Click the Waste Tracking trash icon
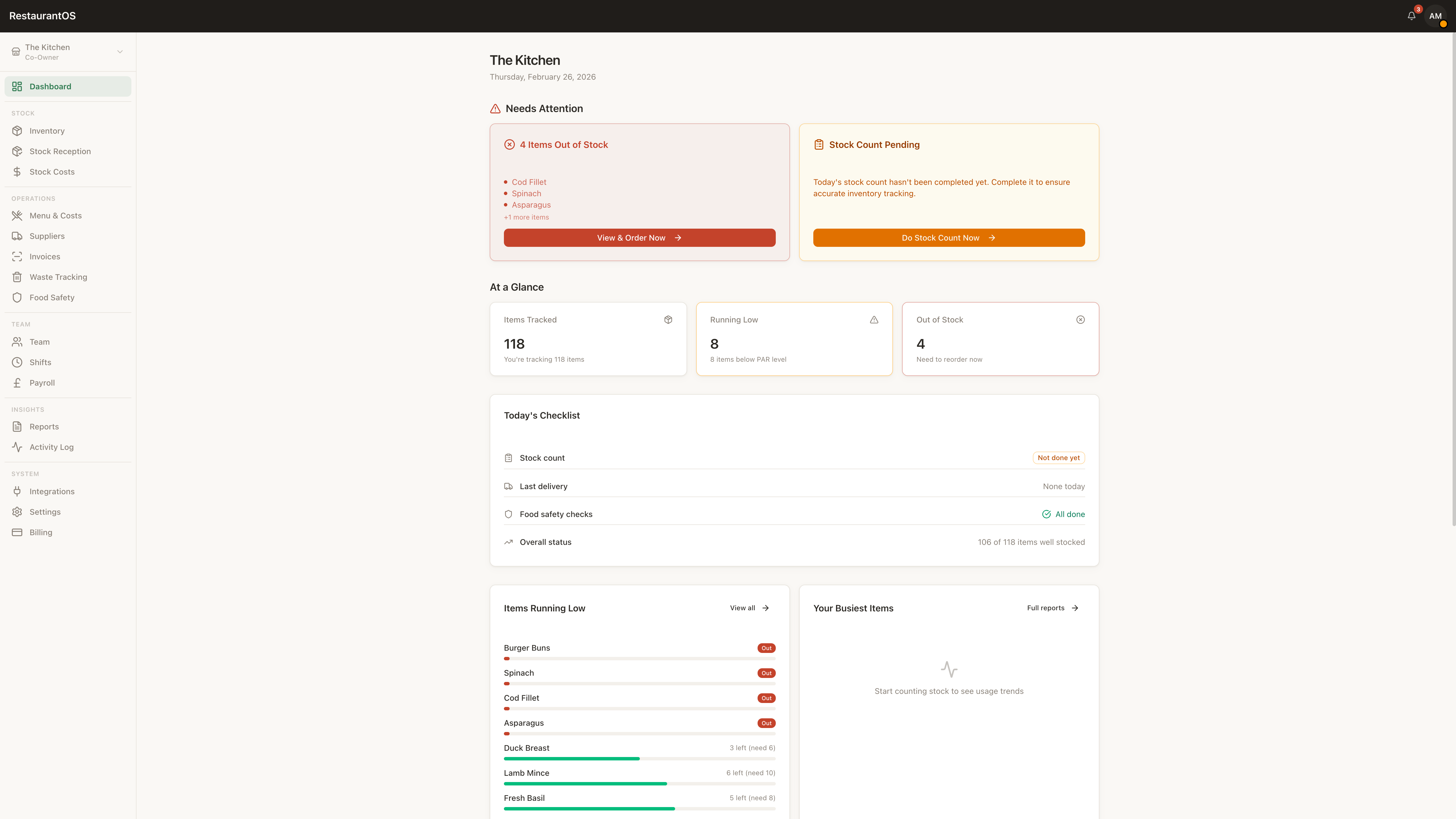 tap(17, 277)
